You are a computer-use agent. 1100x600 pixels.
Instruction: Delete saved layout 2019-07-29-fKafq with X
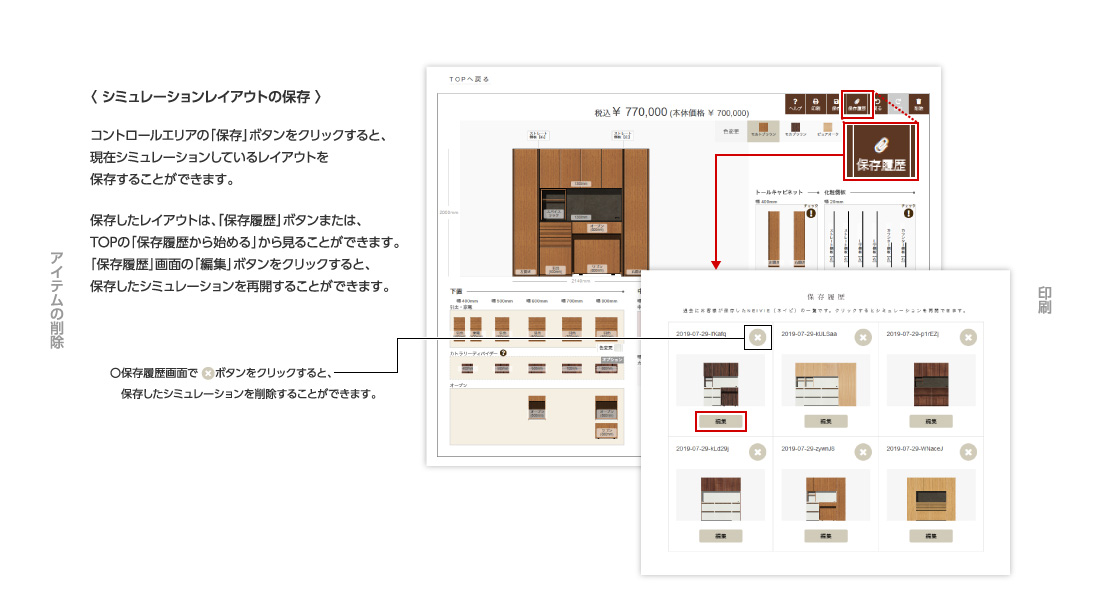757,338
